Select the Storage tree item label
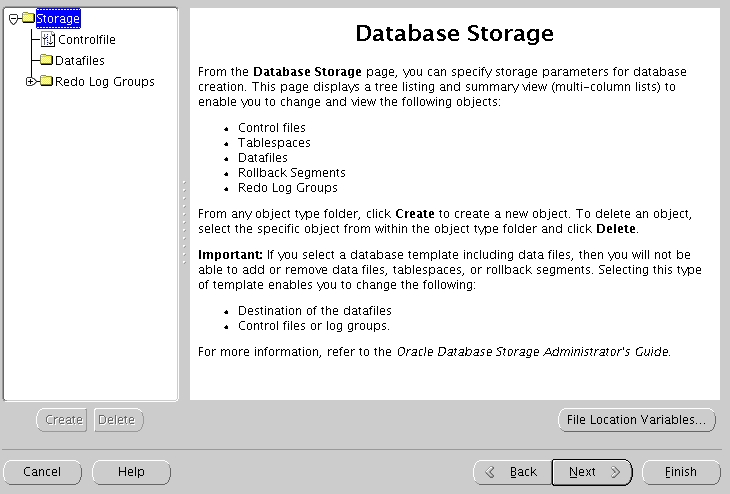The image size is (730, 494). (58, 19)
